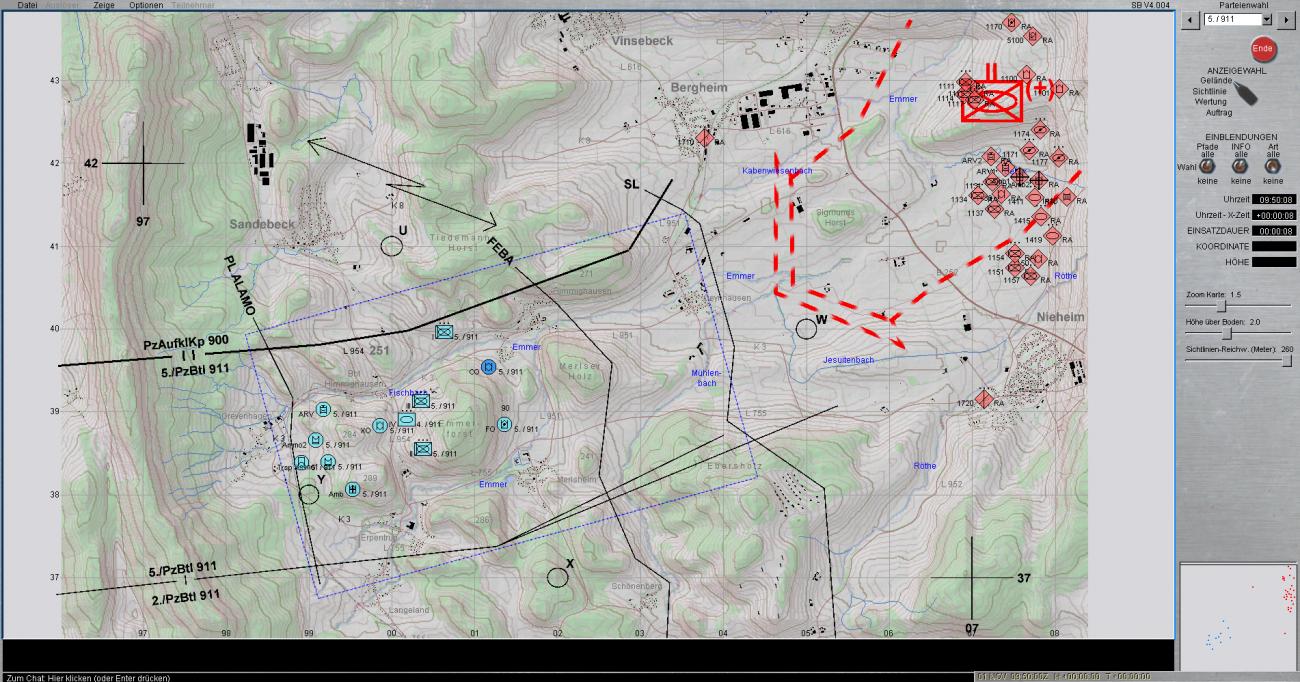Go to next party with right arrow
Viewport: 1300px width, 682px height.
(x=1285, y=19)
